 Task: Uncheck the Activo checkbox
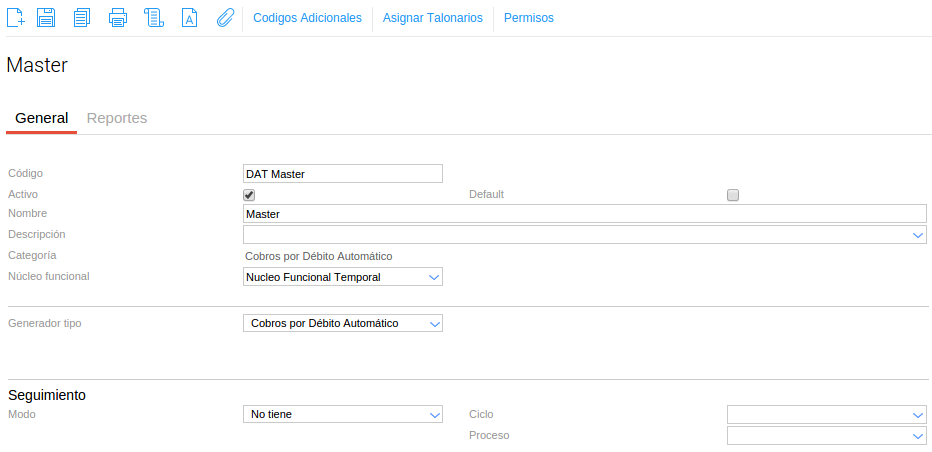pos(249,195)
